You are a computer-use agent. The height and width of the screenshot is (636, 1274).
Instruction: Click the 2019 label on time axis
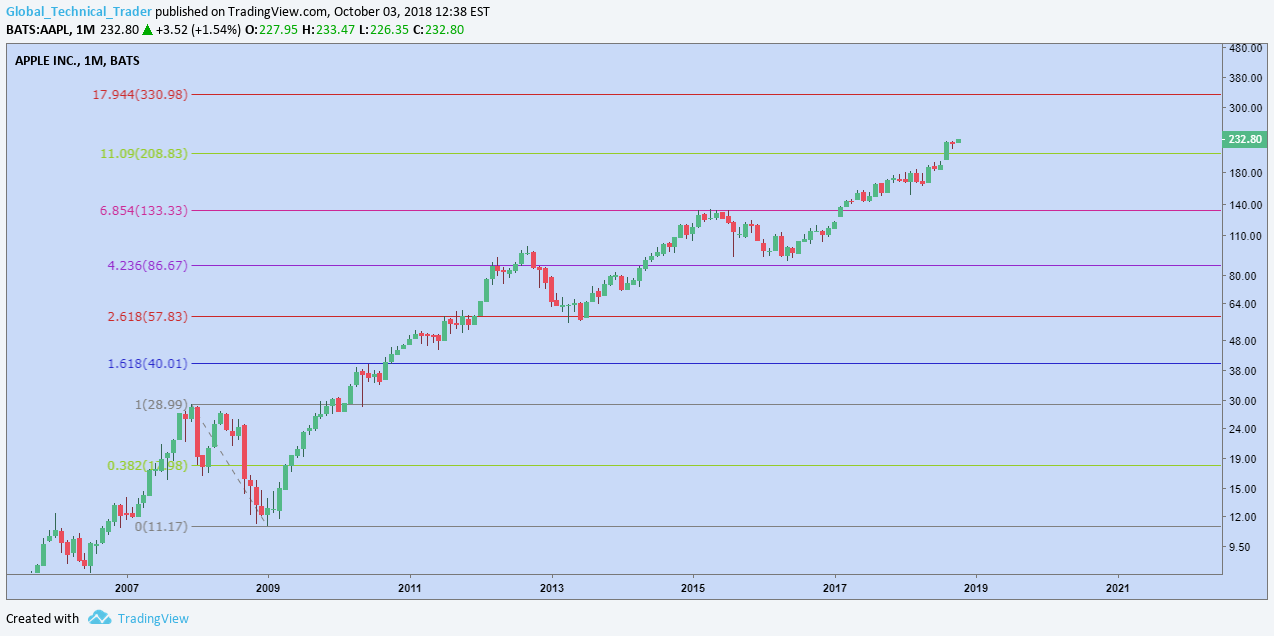click(976, 589)
